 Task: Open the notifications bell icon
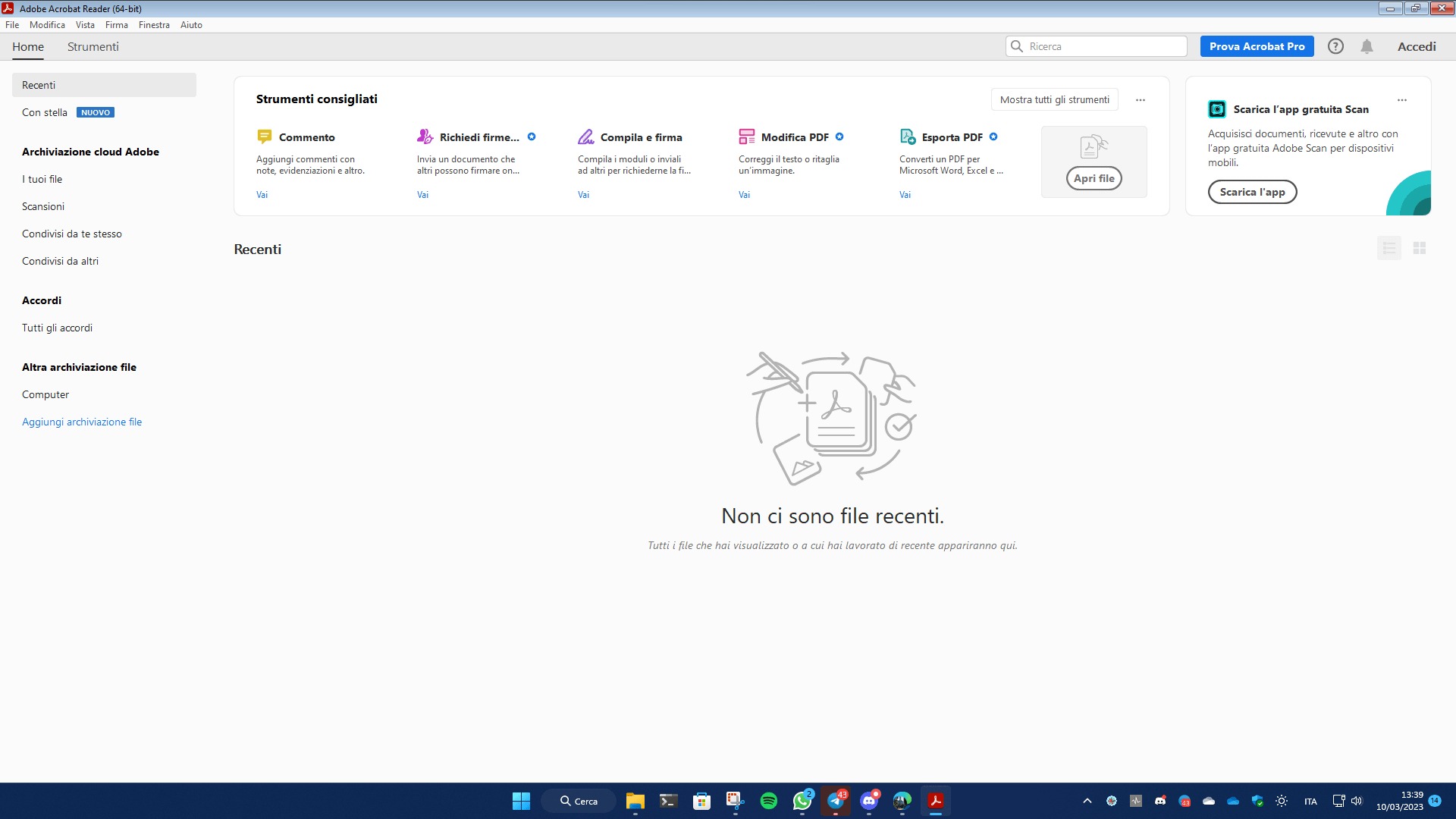[1367, 46]
